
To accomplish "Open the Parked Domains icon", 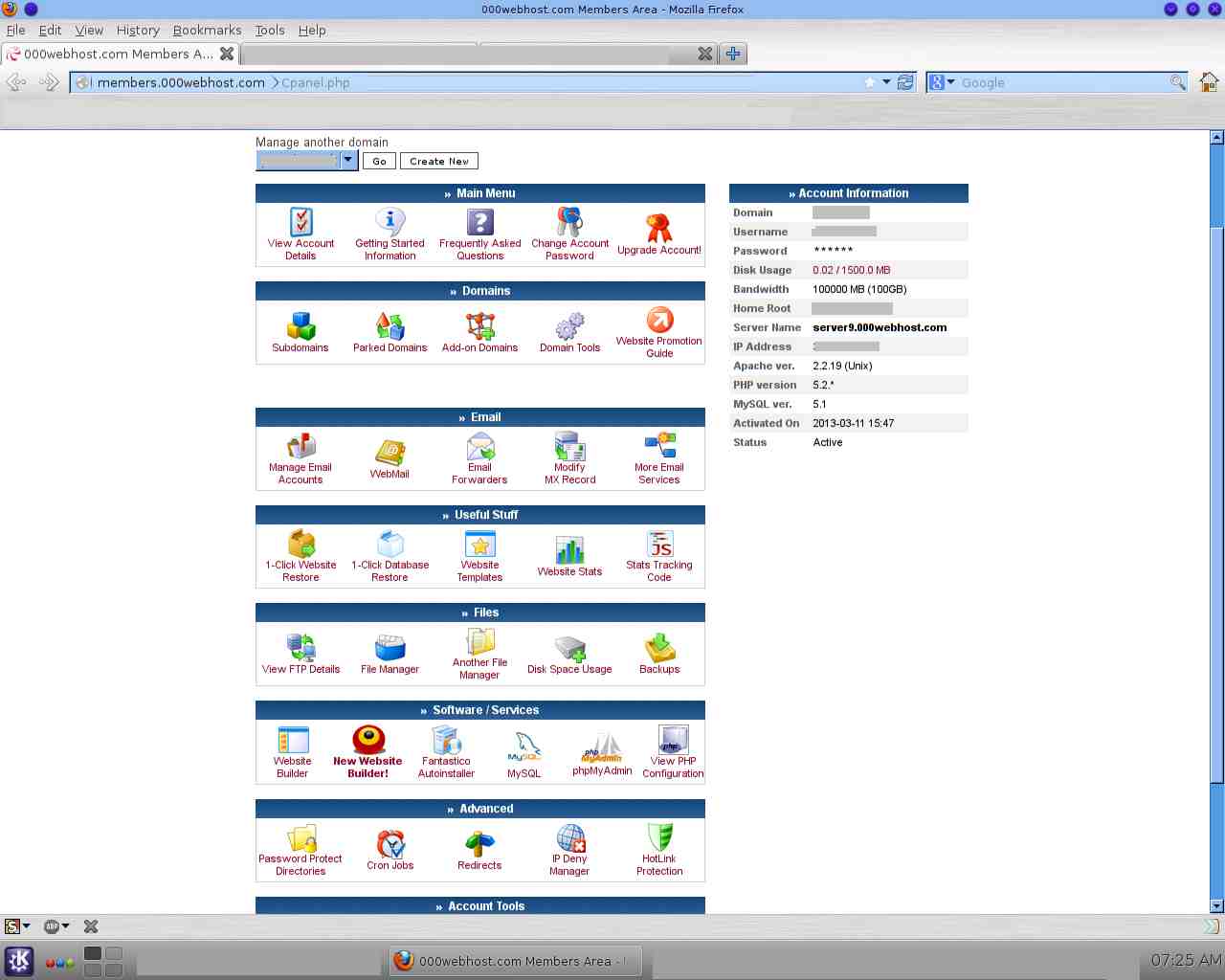I will [x=390, y=325].
